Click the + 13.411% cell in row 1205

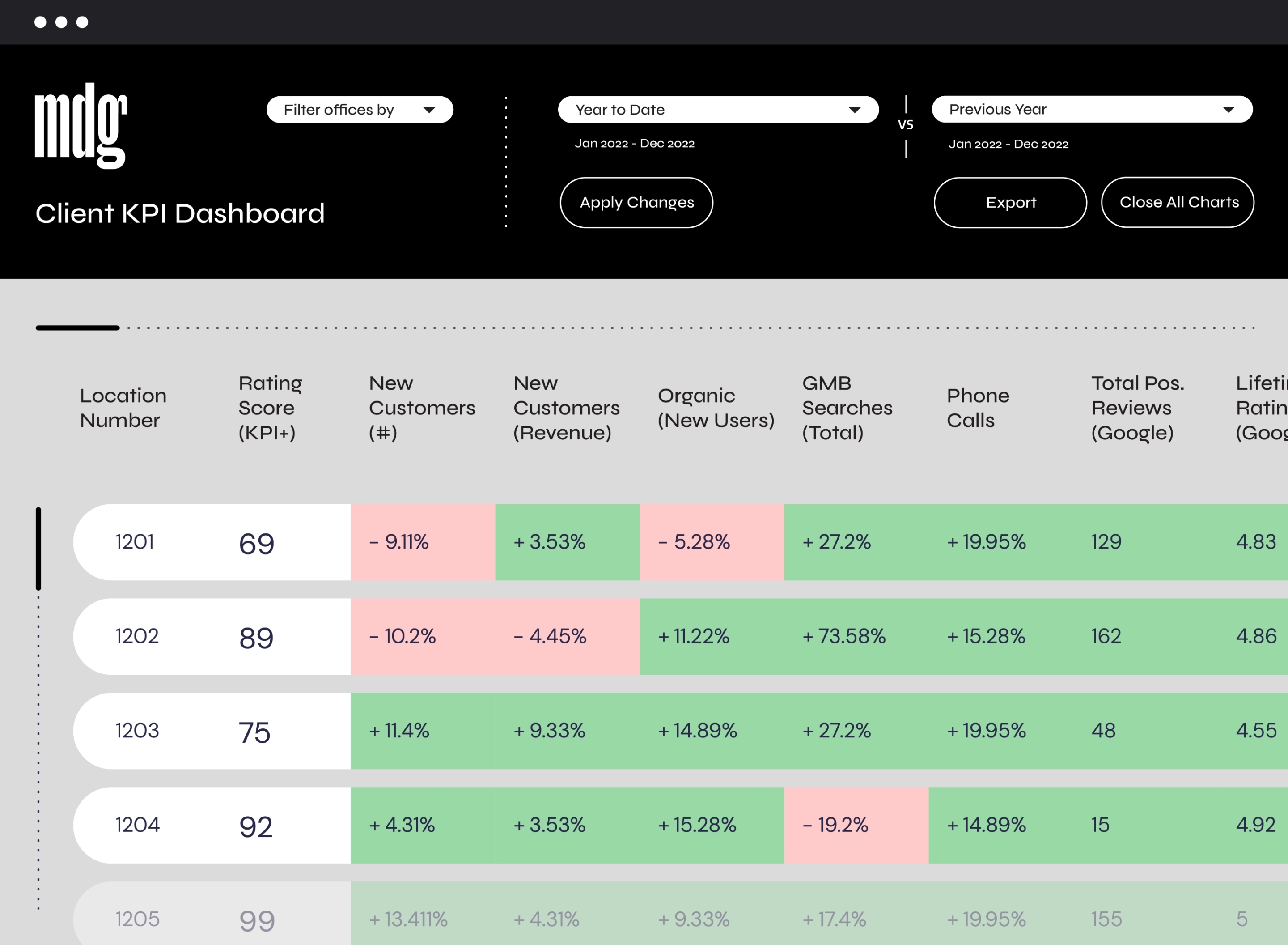tap(423, 914)
